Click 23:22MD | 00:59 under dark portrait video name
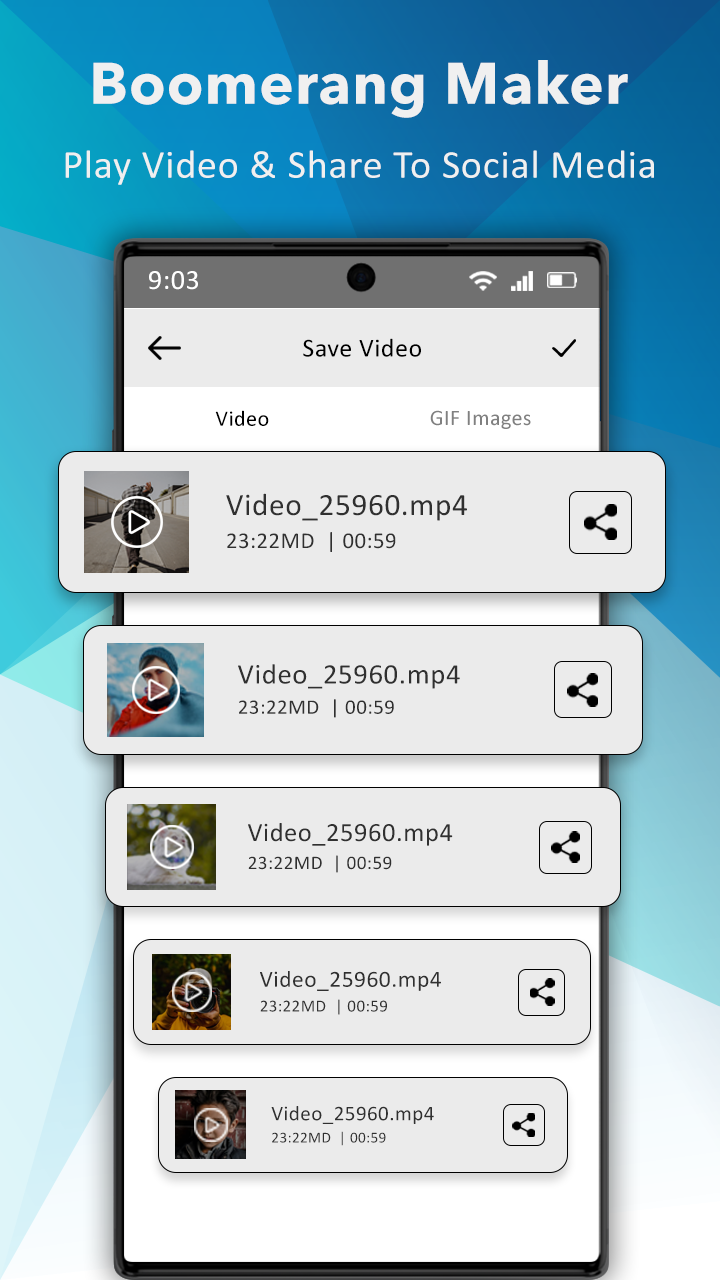Viewport: 720px width, 1280px height. (329, 1138)
